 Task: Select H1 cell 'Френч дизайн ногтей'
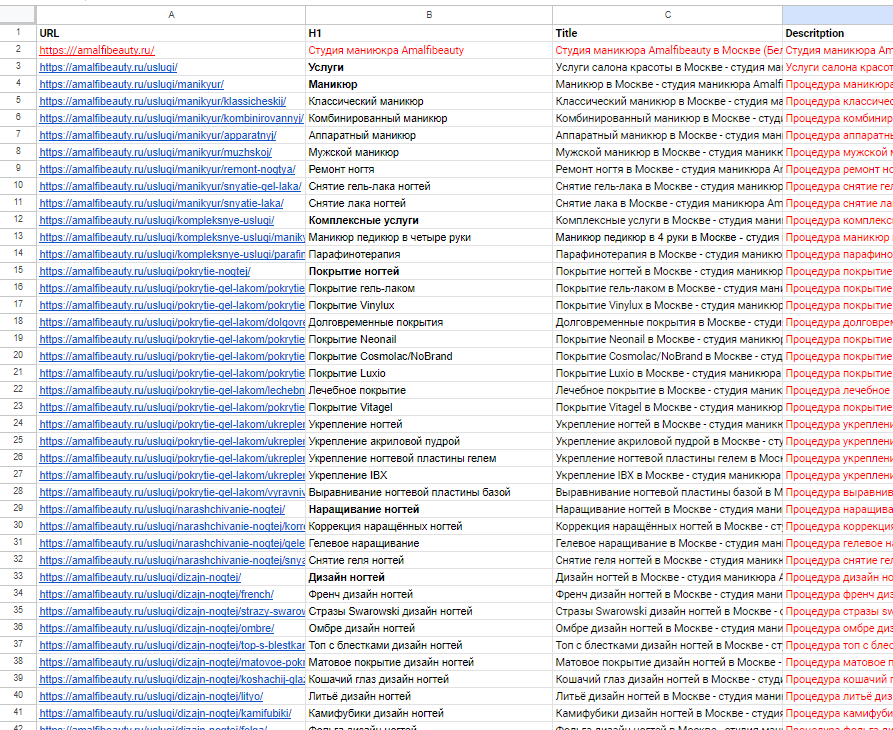429,594
